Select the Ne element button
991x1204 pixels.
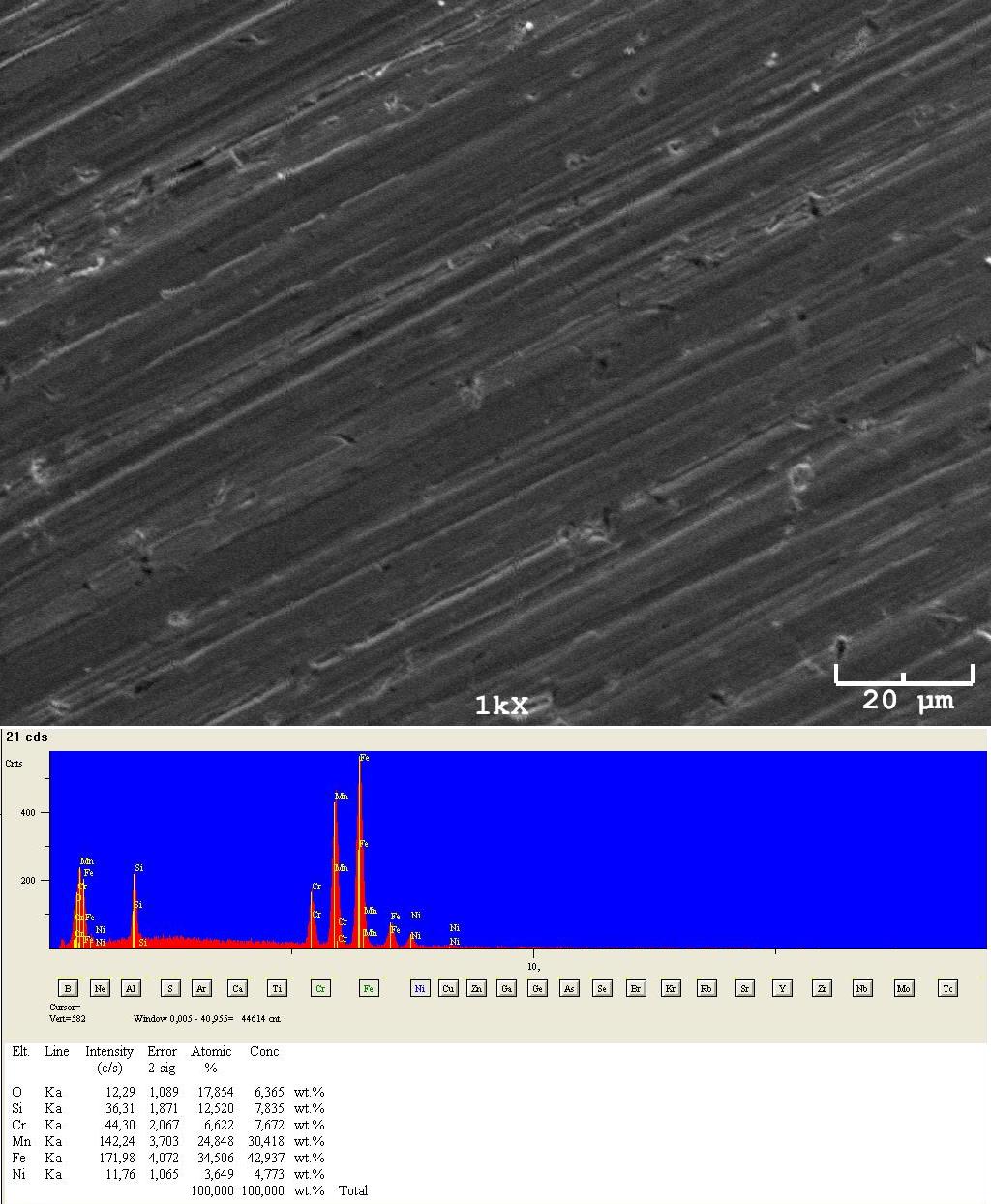(x=100, y=988)
